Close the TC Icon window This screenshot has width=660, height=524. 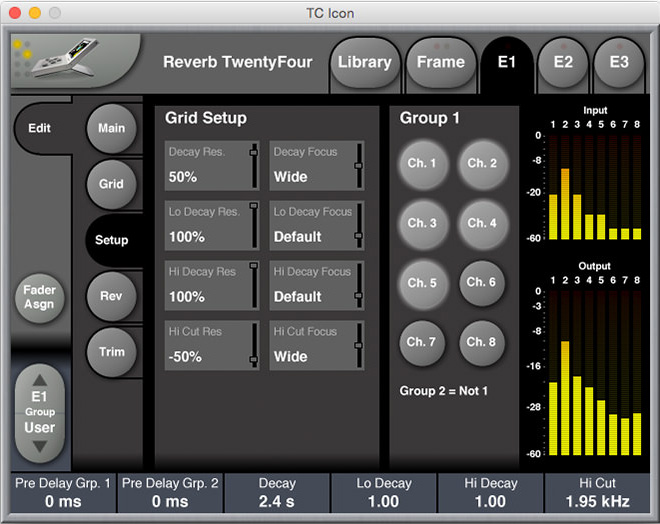tap(15, 13)
